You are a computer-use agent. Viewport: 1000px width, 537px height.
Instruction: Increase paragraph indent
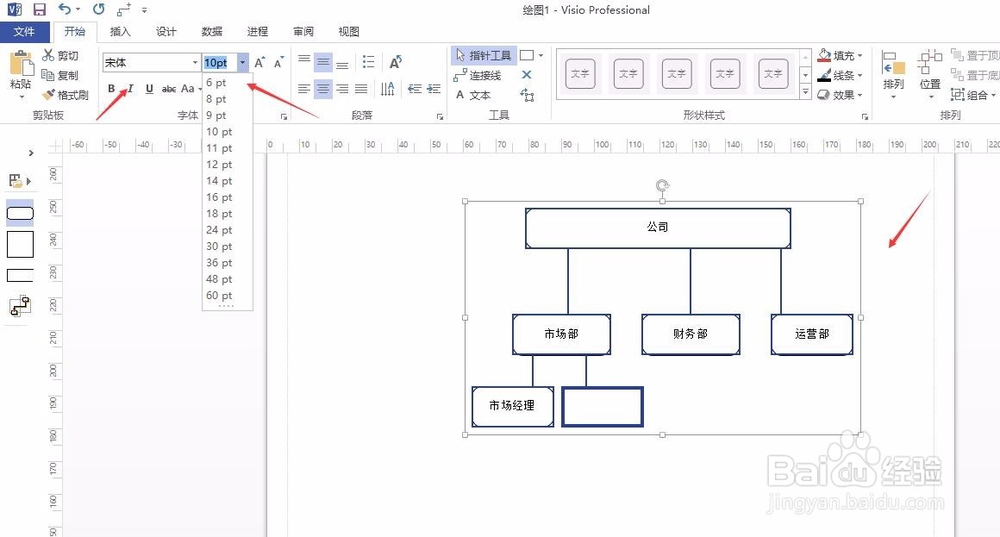(x=434, y=89)
